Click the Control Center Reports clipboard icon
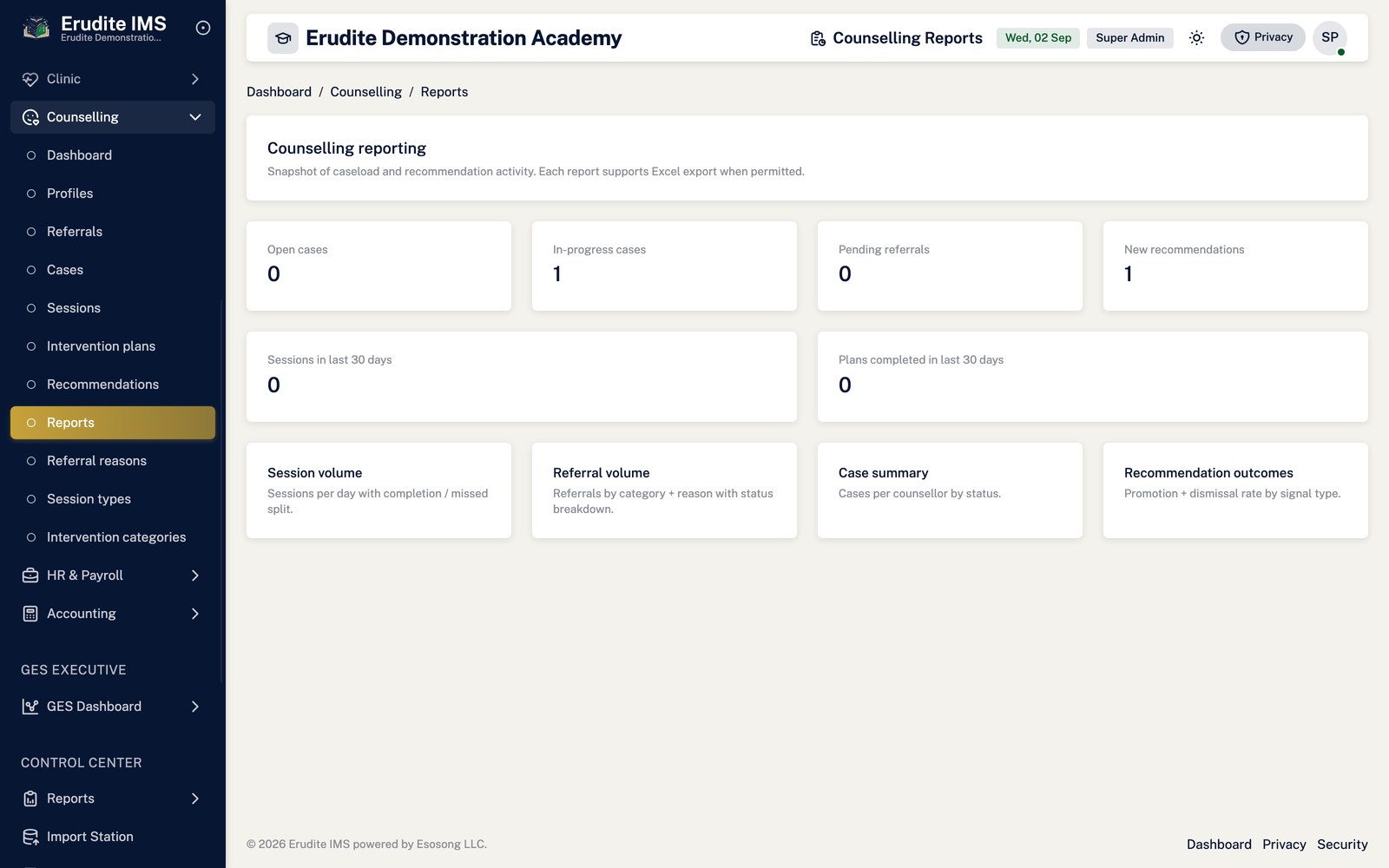Viewport: 1389px width, 868px height. coord(30,799)
